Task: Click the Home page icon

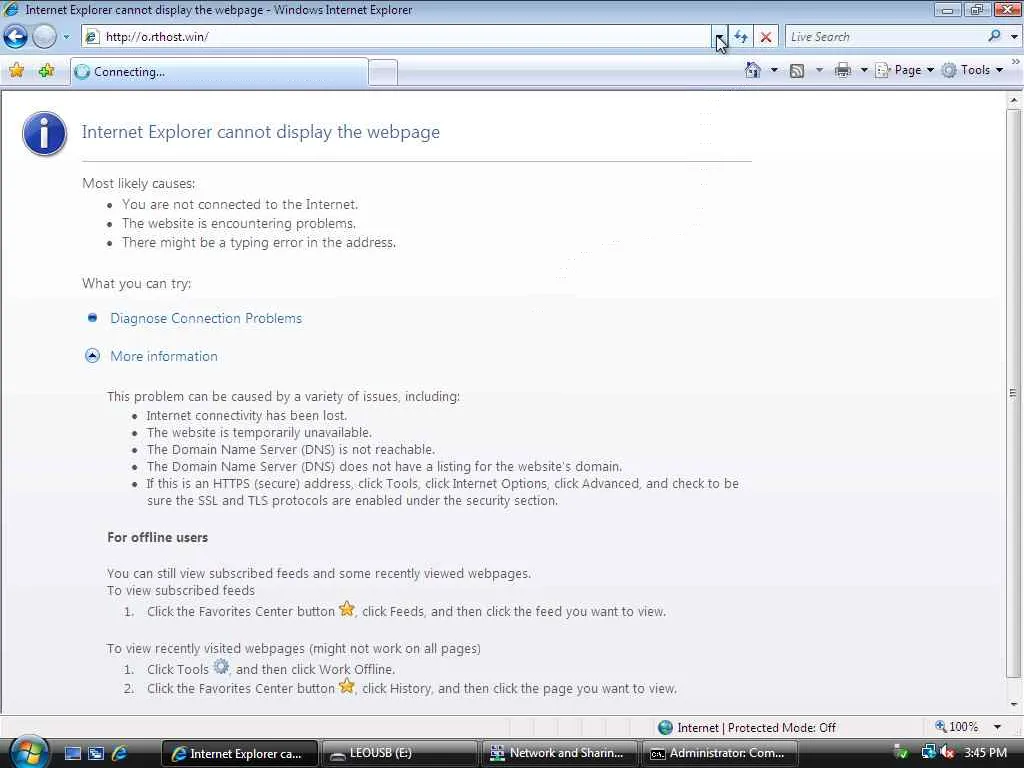Action: [x=753, y=70]
